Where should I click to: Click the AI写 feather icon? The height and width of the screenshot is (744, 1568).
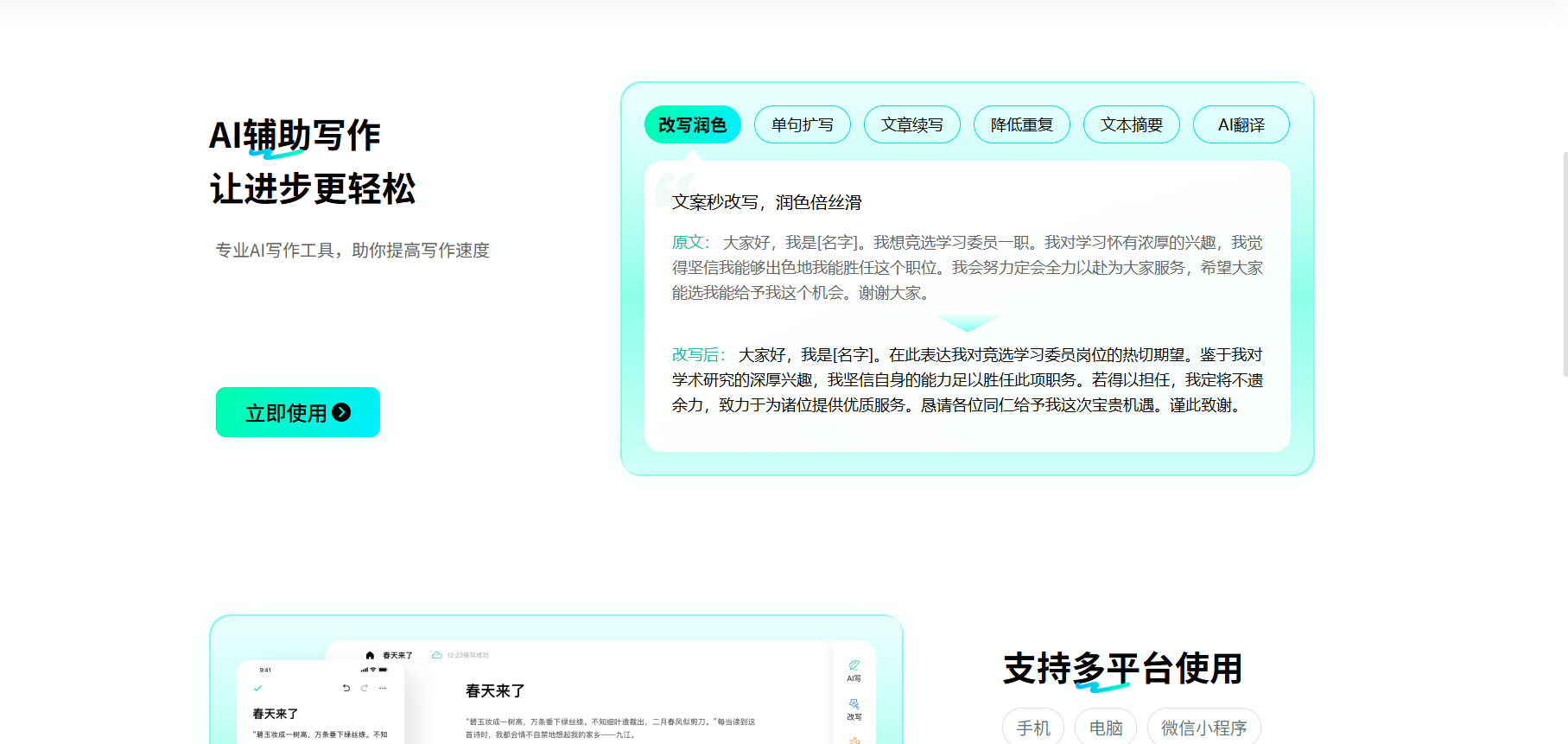click(854, 665)
